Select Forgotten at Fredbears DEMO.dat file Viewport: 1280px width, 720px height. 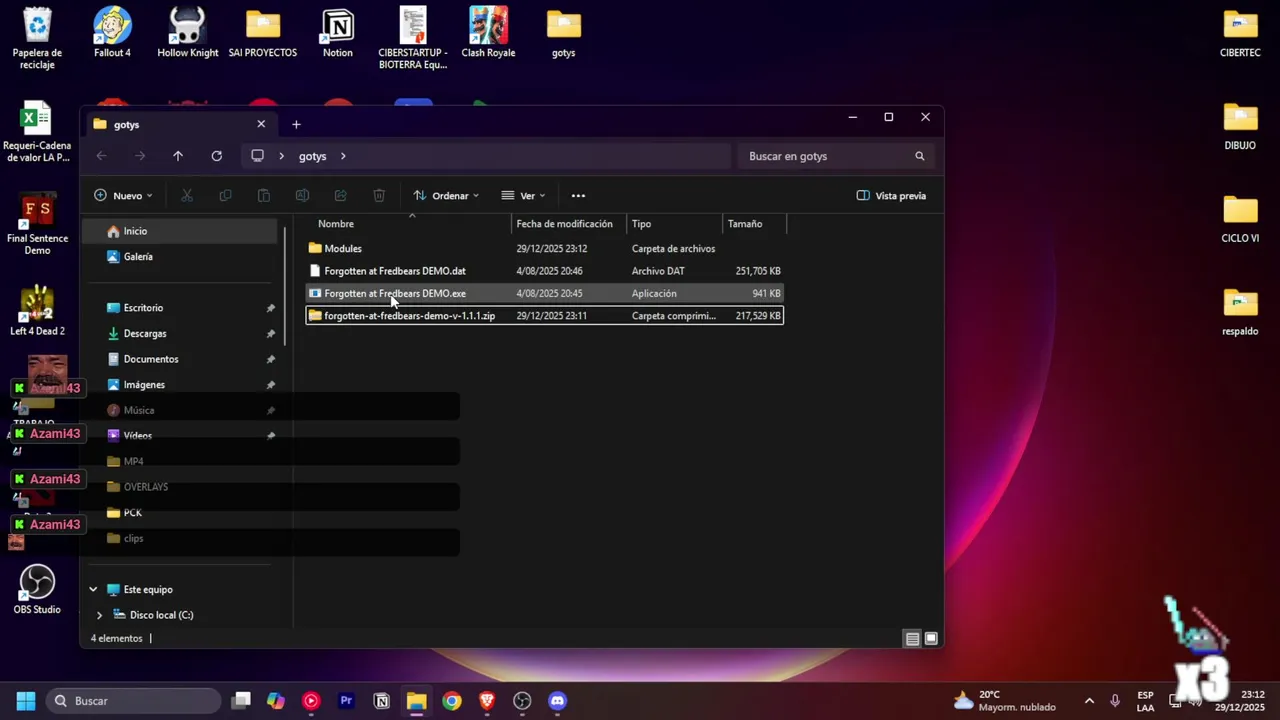pos(544,271)
